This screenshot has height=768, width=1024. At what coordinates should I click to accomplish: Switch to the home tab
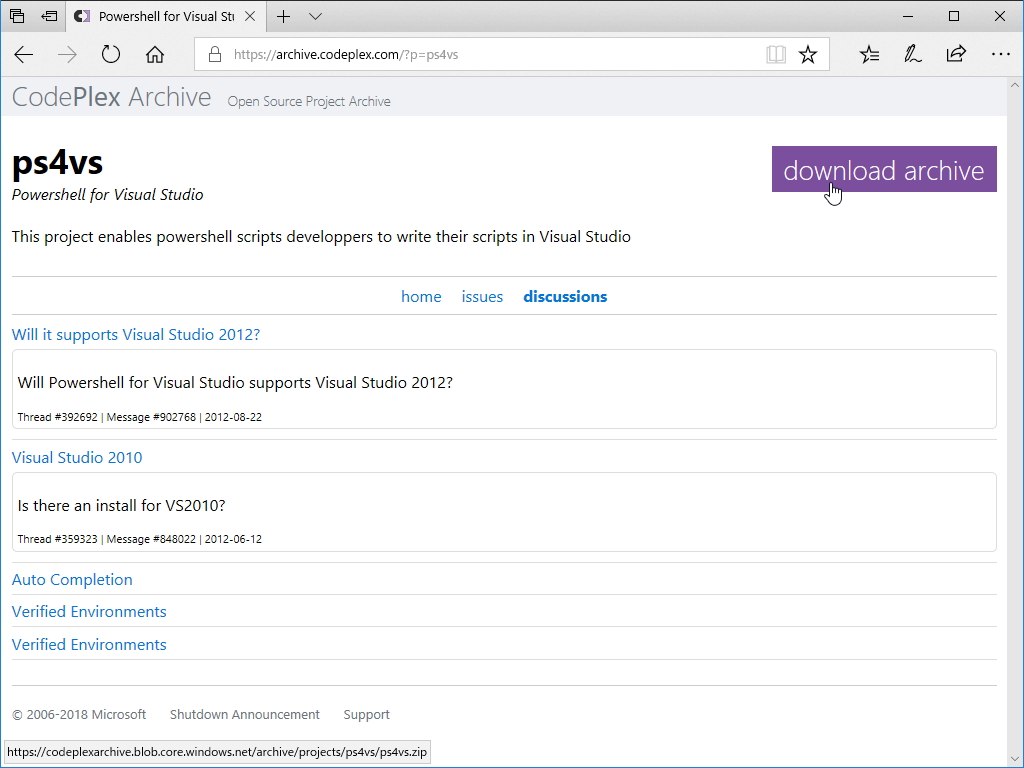point(421,297)
